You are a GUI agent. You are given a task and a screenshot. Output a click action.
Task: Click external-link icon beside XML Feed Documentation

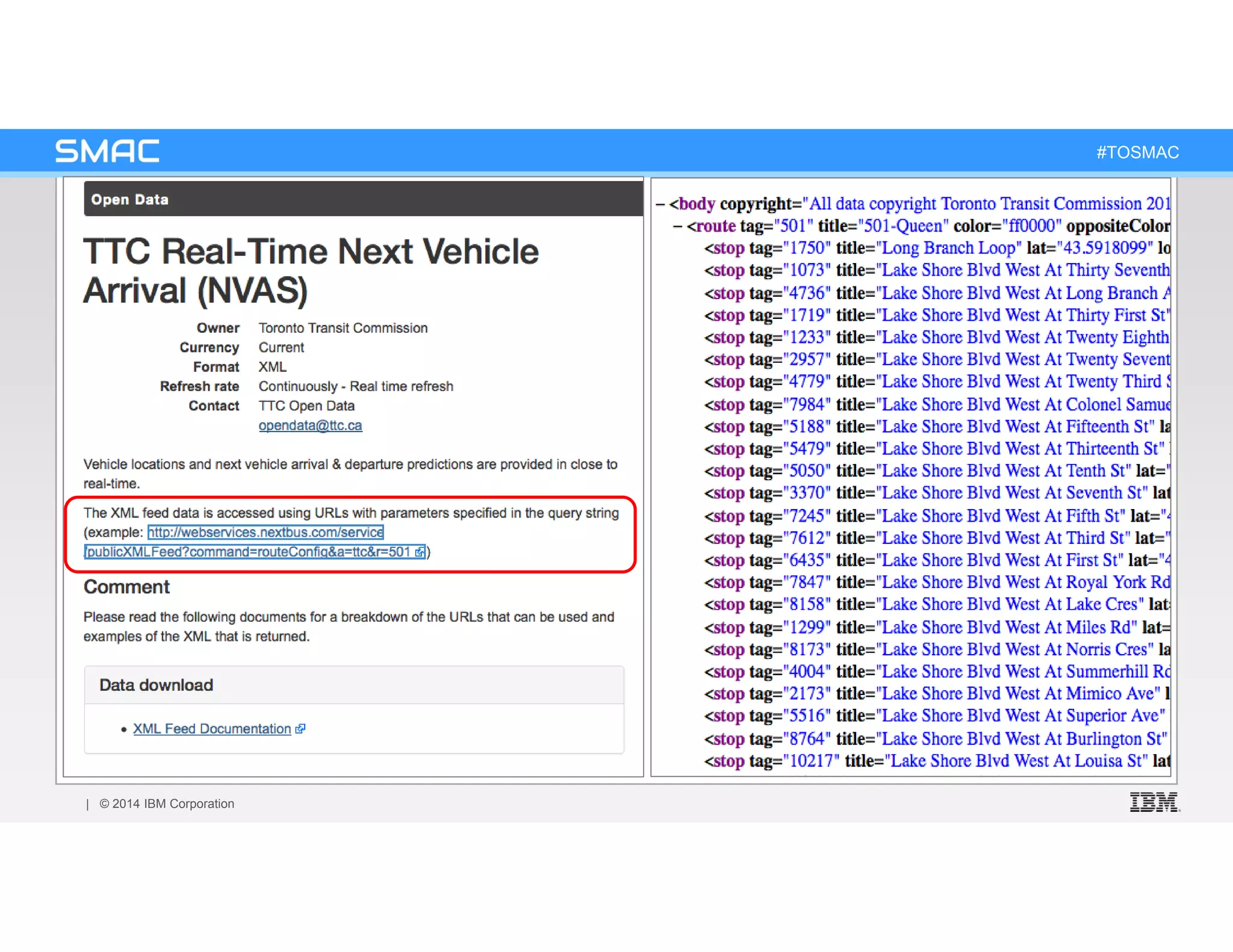(300, 729)
